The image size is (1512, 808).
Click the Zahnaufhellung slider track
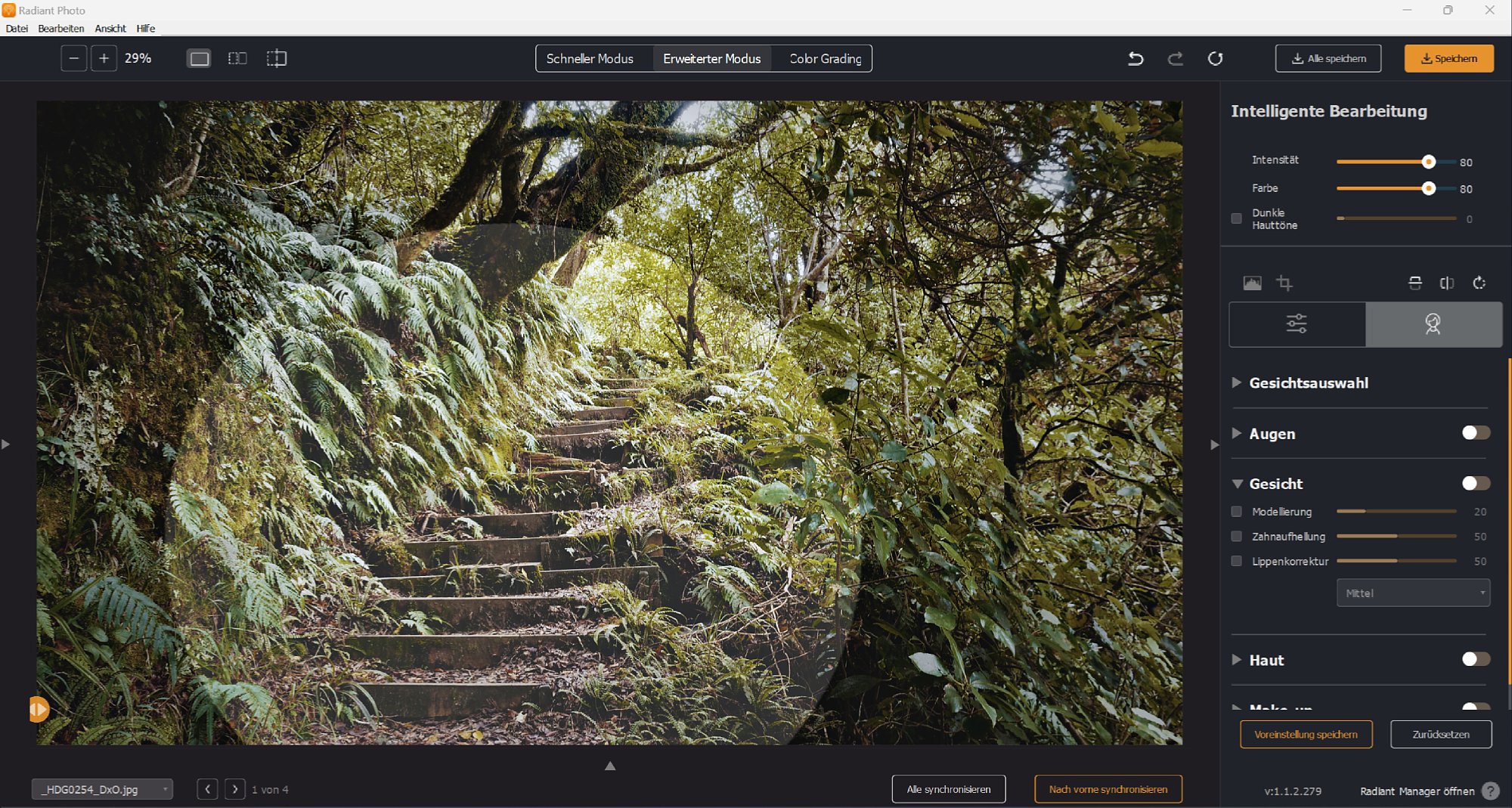(x=1396, y=537)
